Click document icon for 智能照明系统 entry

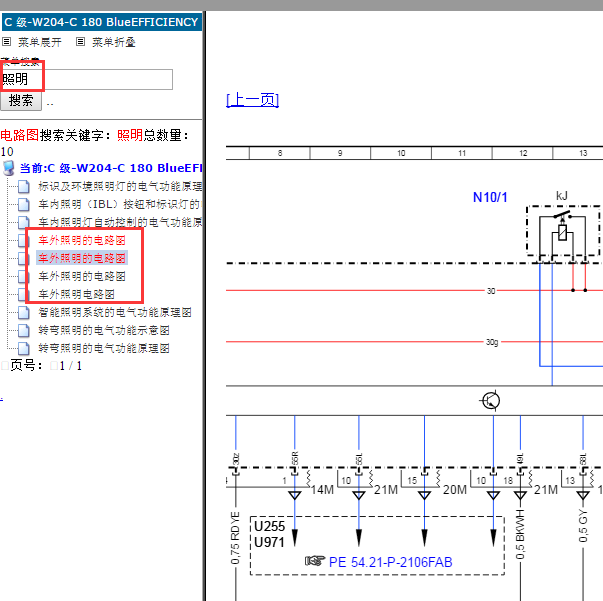23,312
